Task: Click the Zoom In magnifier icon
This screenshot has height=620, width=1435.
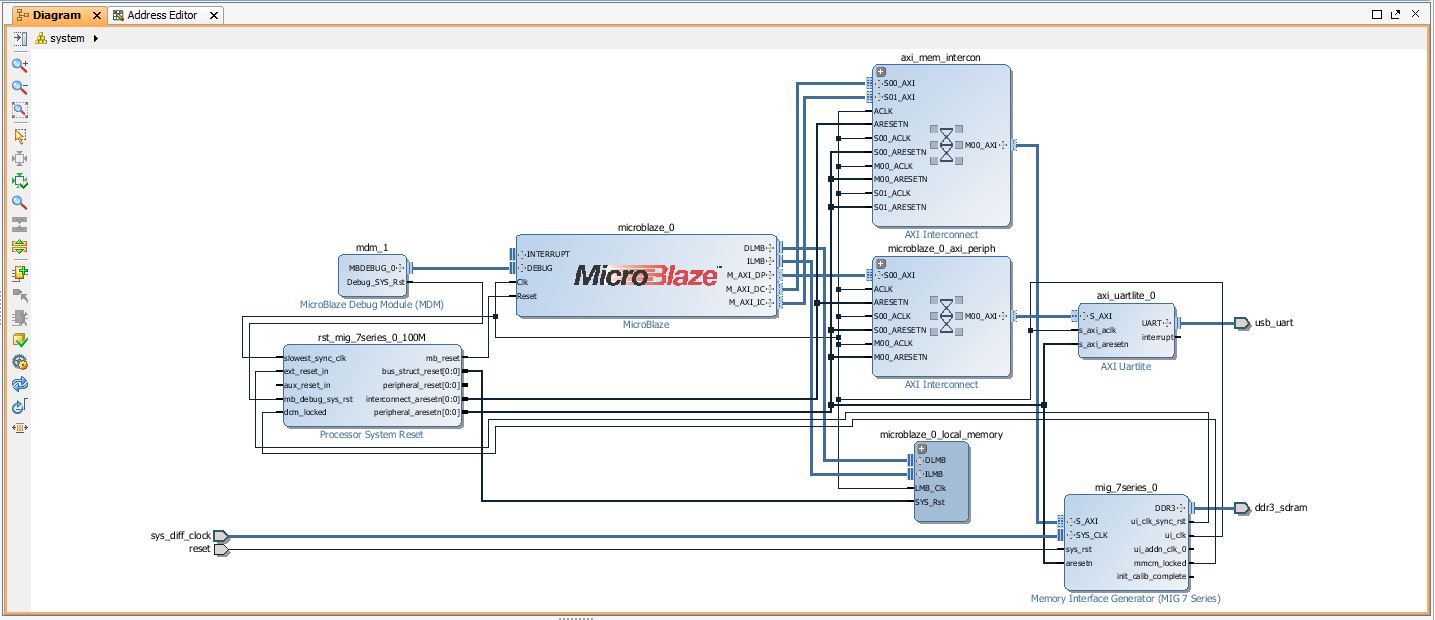Action: 19,65
